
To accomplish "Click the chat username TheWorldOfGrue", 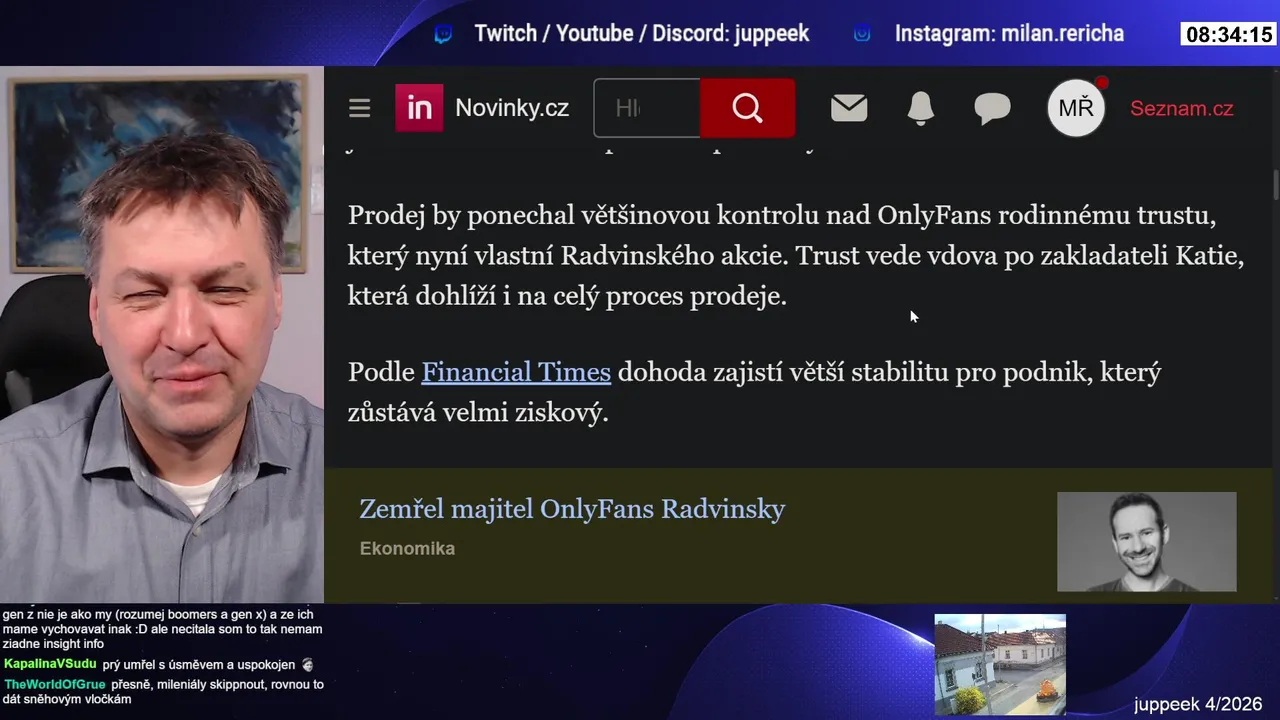I will 54,685.
